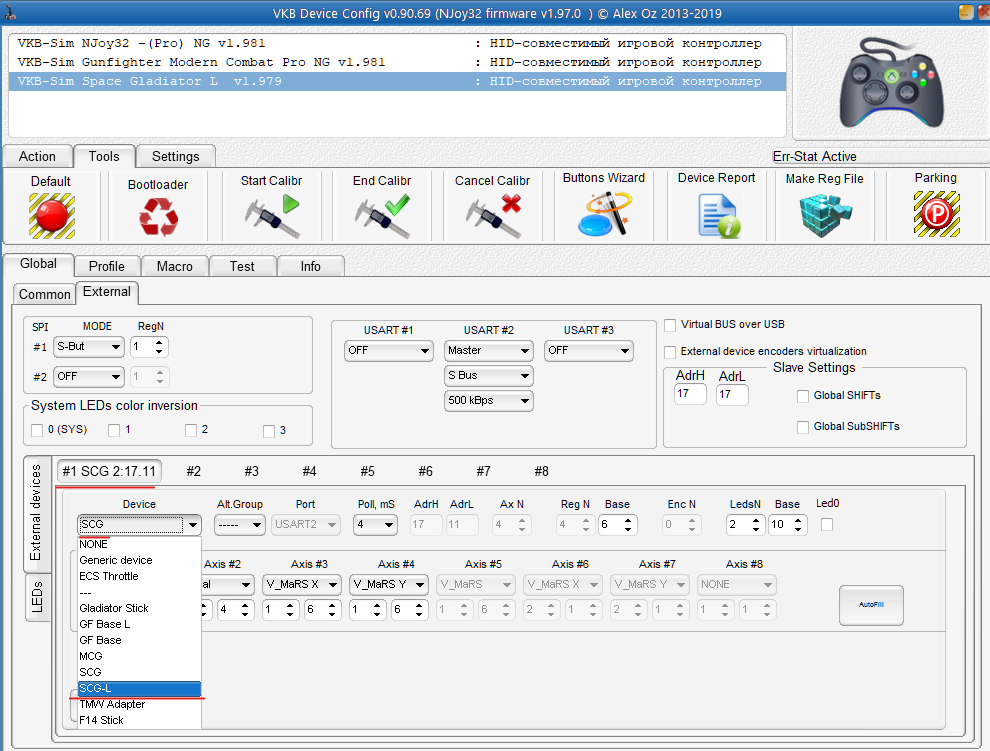Increase Reg N Base stepper value
Viewport: 990px width, 751px height.
(x=628, y=520)
